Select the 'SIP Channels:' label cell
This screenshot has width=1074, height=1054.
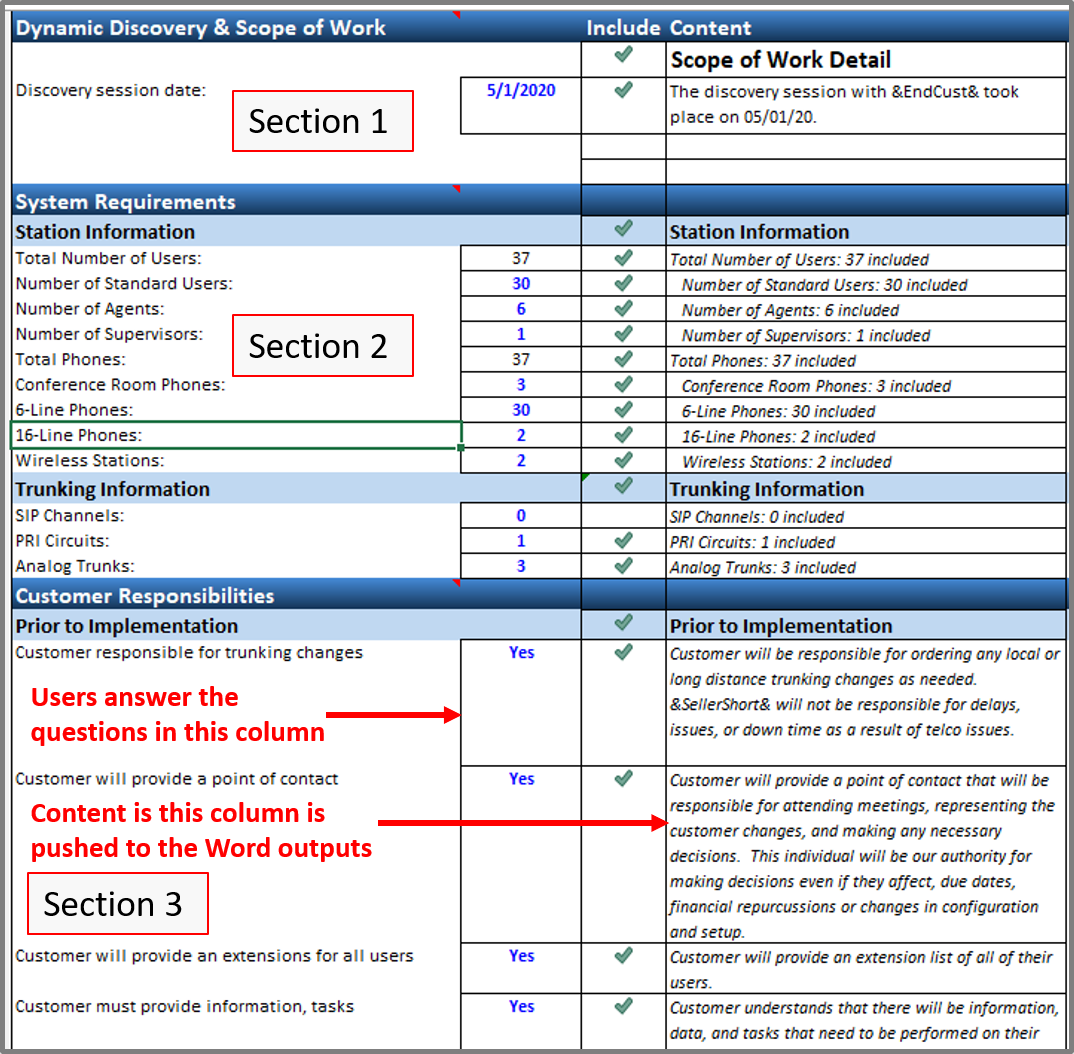pyautogui.click(x=236, y=516)
